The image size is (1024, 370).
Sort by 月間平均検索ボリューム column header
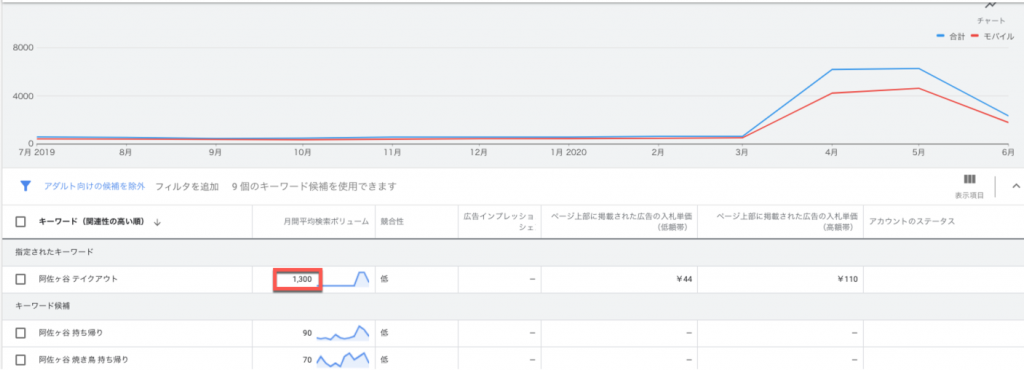(325, 222)
